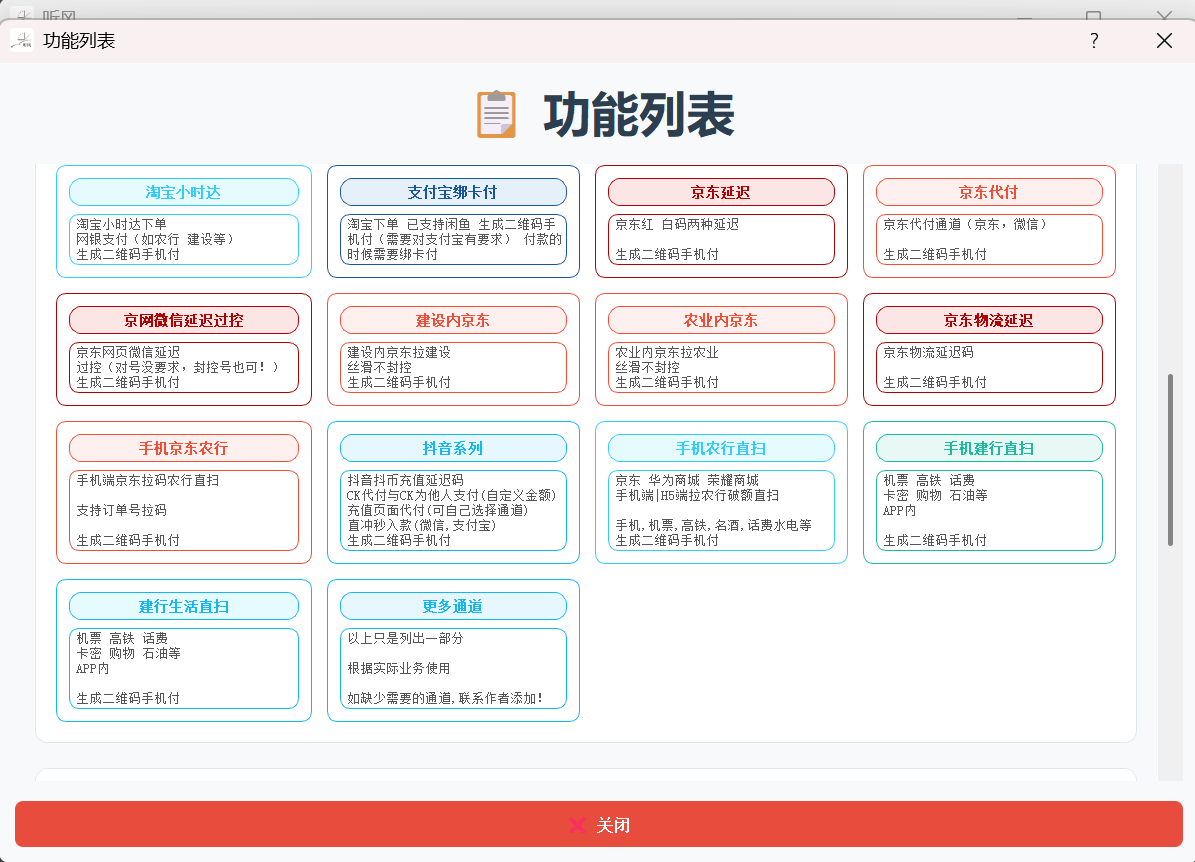Select the 京网微信延迟过控 header
The image size is (1195, 862).
coord(183,320)
